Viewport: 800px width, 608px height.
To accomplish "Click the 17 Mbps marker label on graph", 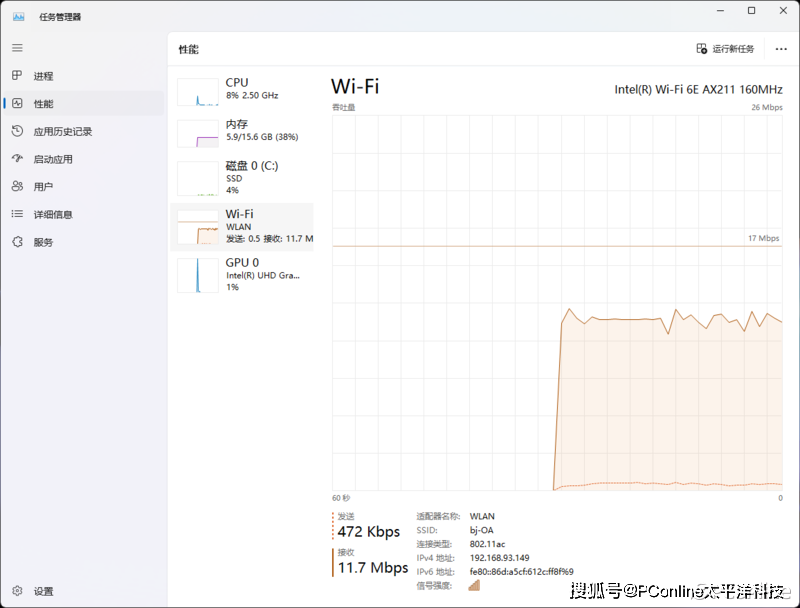I will pyautogui.click(x=764, y=238).
